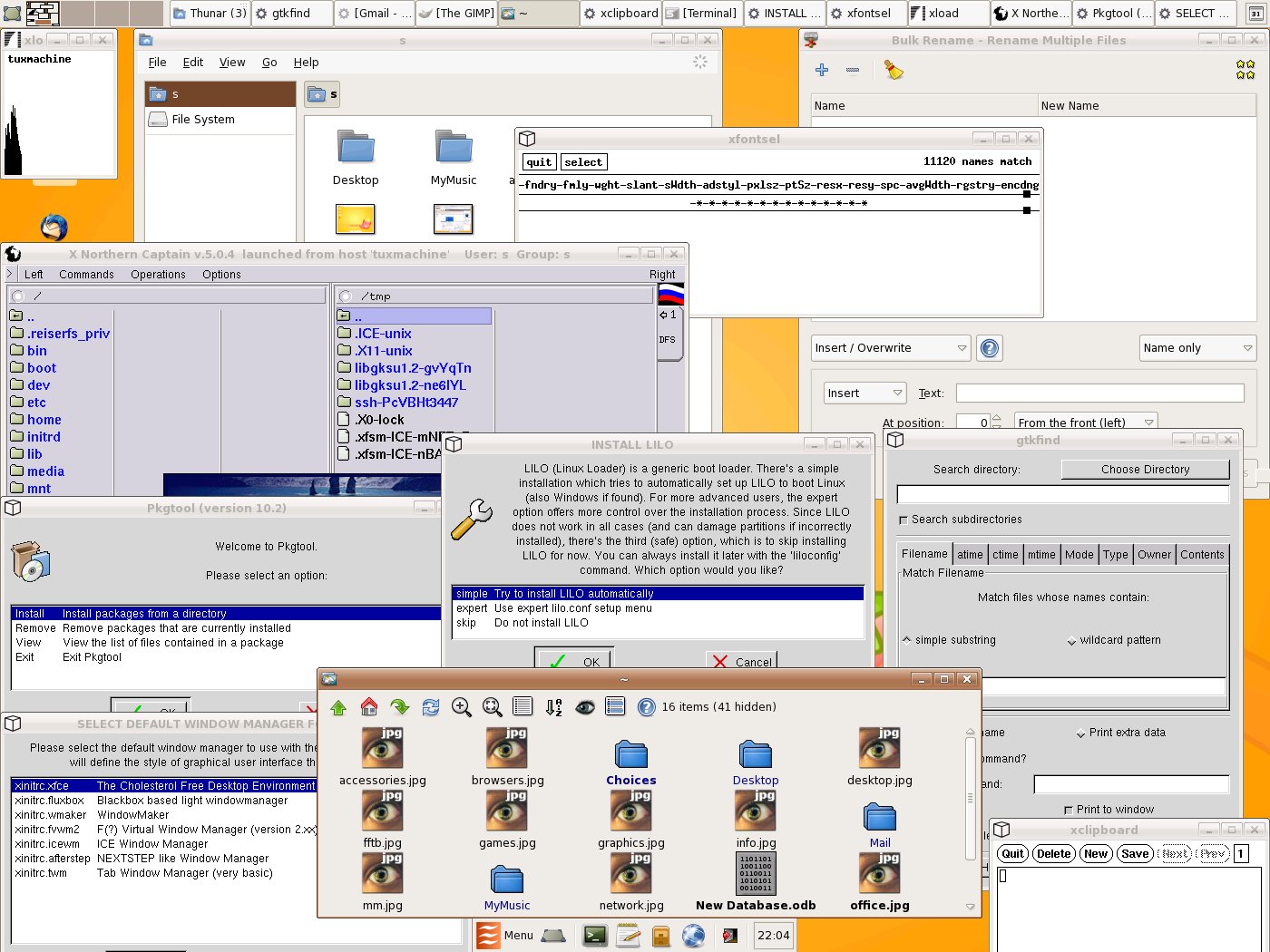The image size is (1270, 952).
Task: Open the calendar icon in the top panel
Action: tap(1255, 14)
